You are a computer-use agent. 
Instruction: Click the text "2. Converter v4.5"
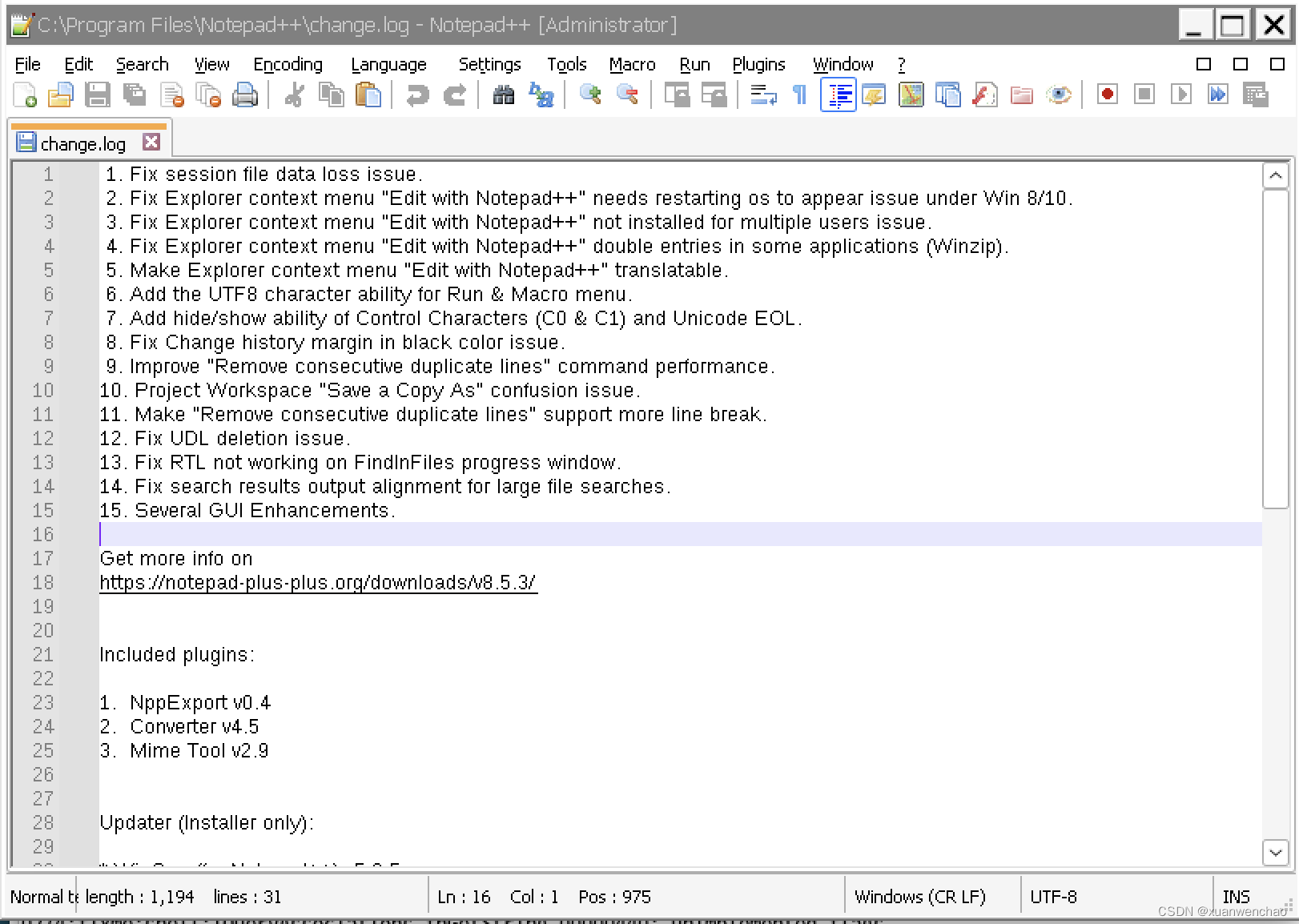[179, 726]
